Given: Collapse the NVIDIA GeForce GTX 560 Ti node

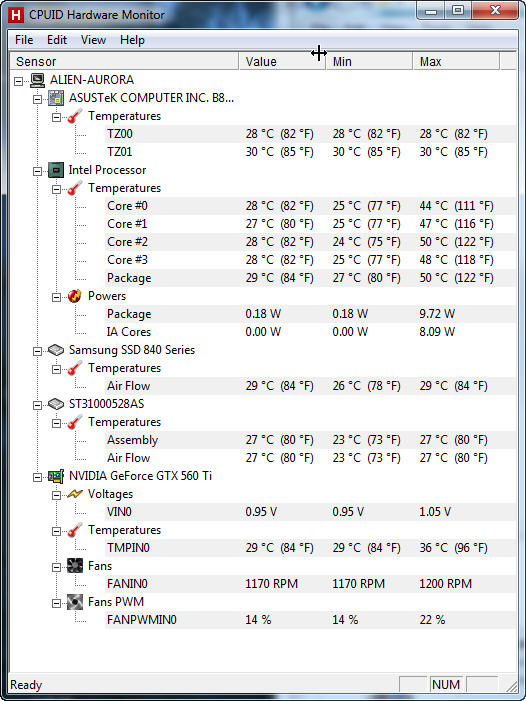Looking at the screenshot, I should pos(38,477).
